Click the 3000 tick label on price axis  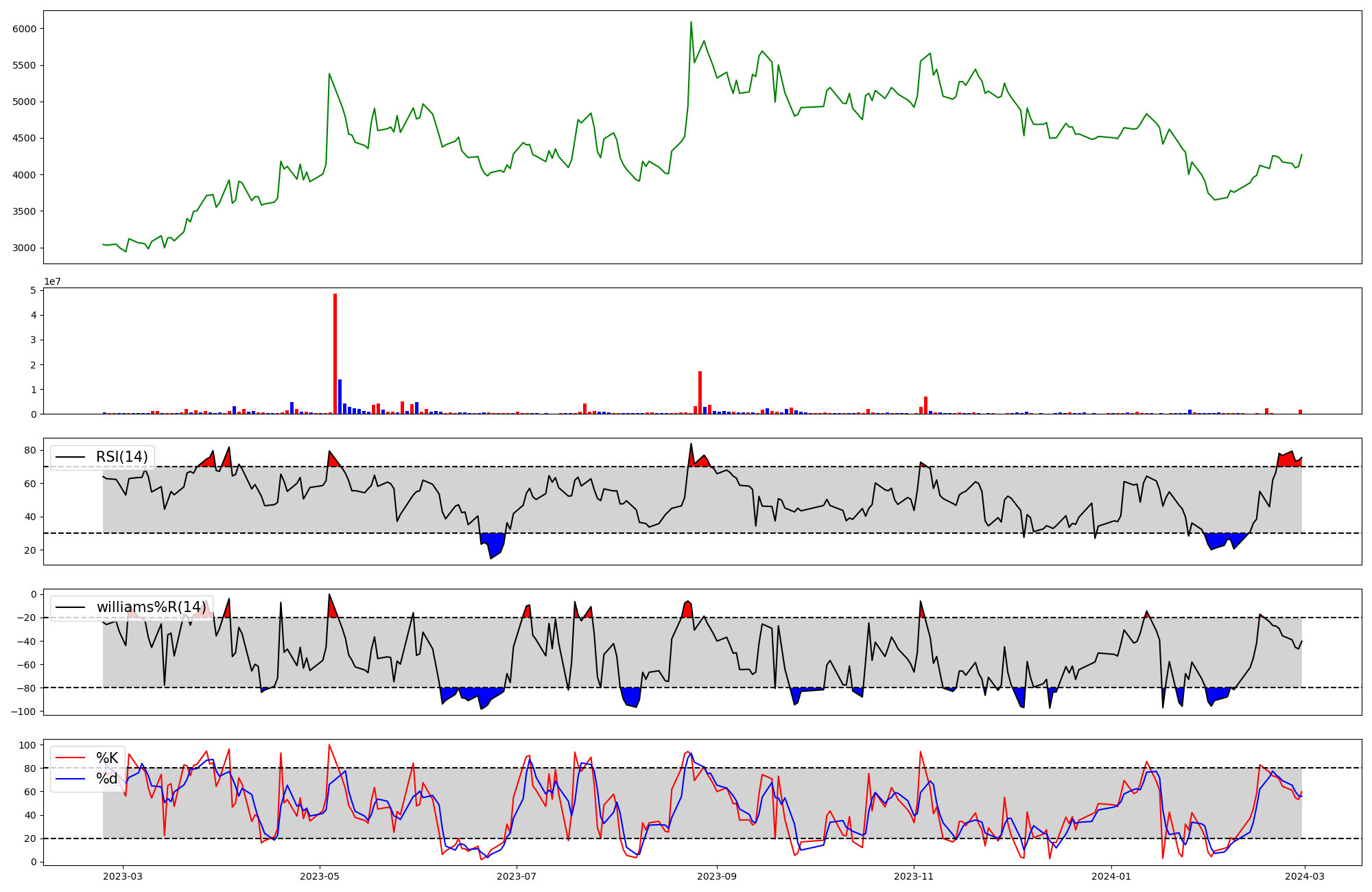25,248
